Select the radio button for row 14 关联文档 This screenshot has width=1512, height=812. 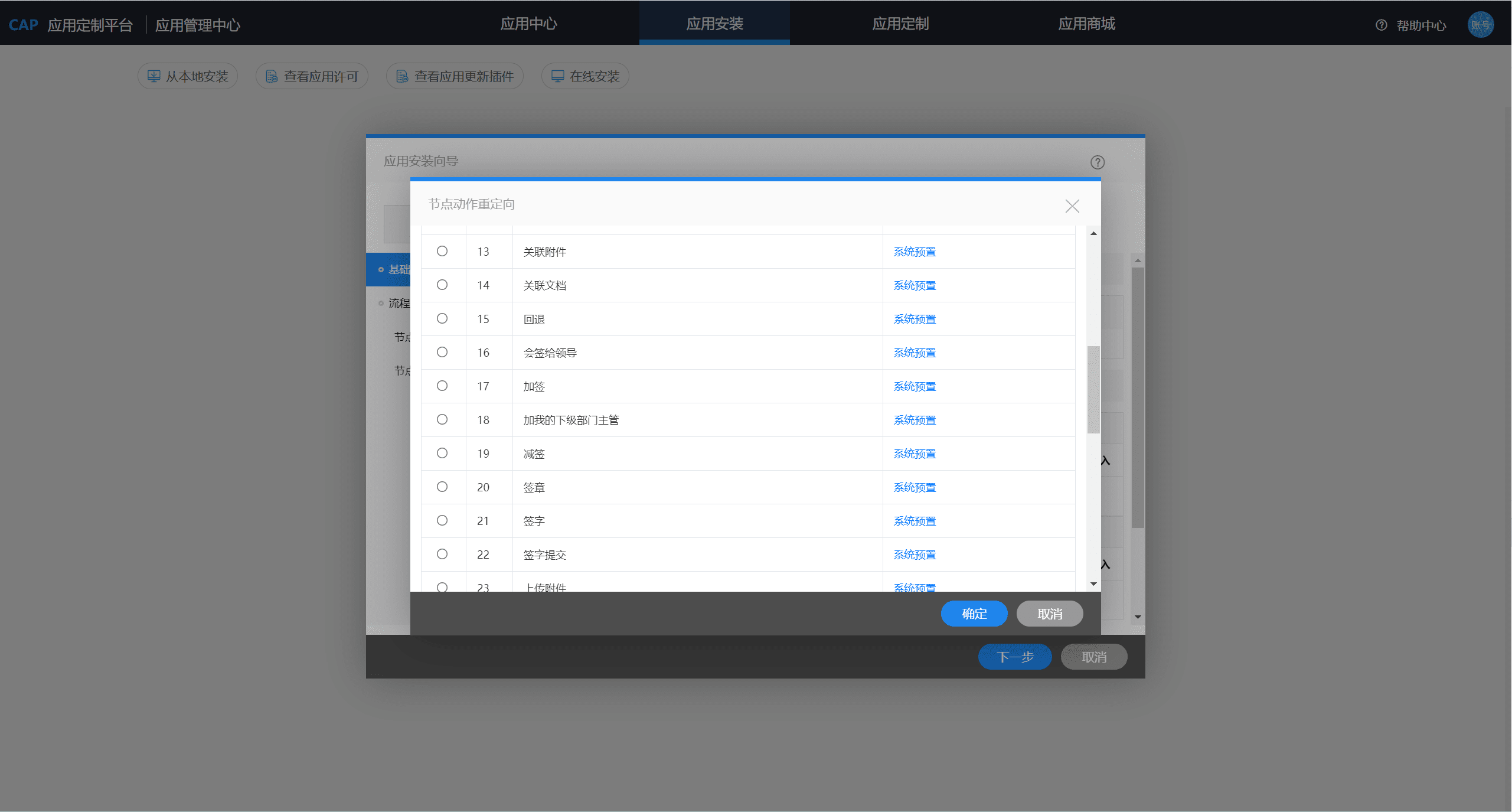[442, 285]
